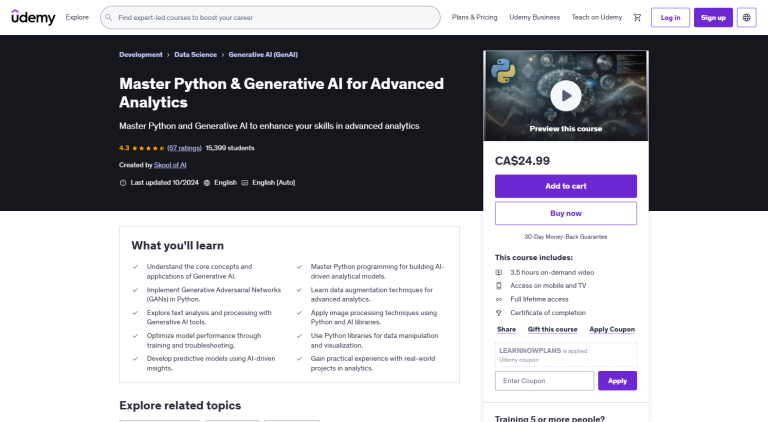
Task: Click the on-demand video icon
Action: [499, 272]
